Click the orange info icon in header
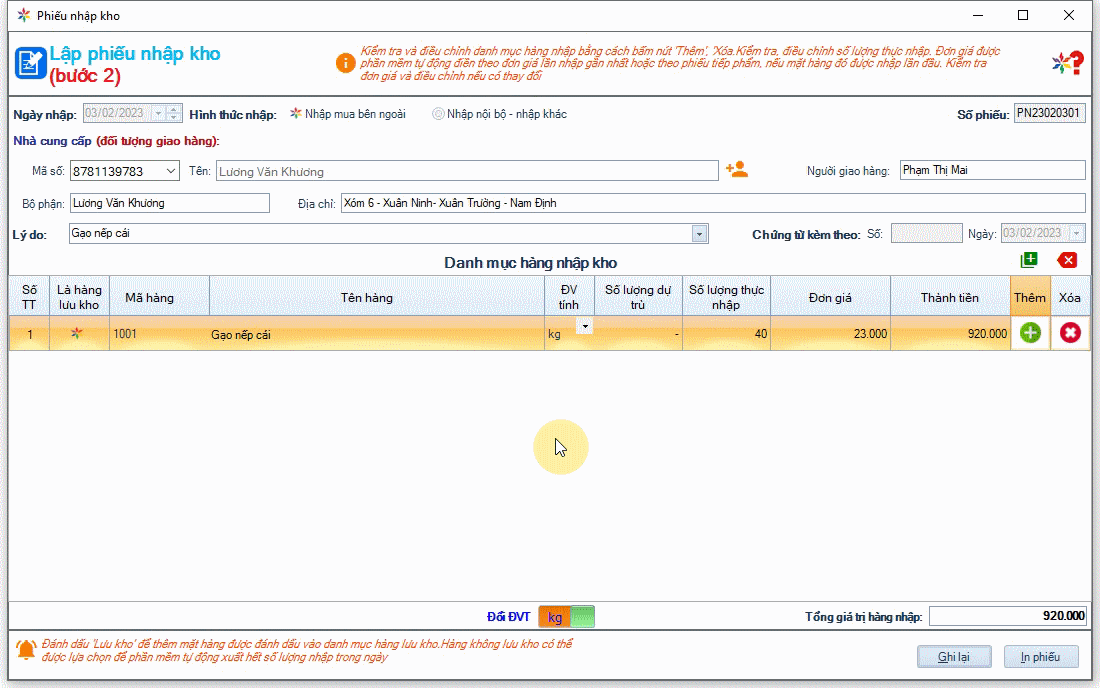 pyautogui.click(x=345, y=63)
